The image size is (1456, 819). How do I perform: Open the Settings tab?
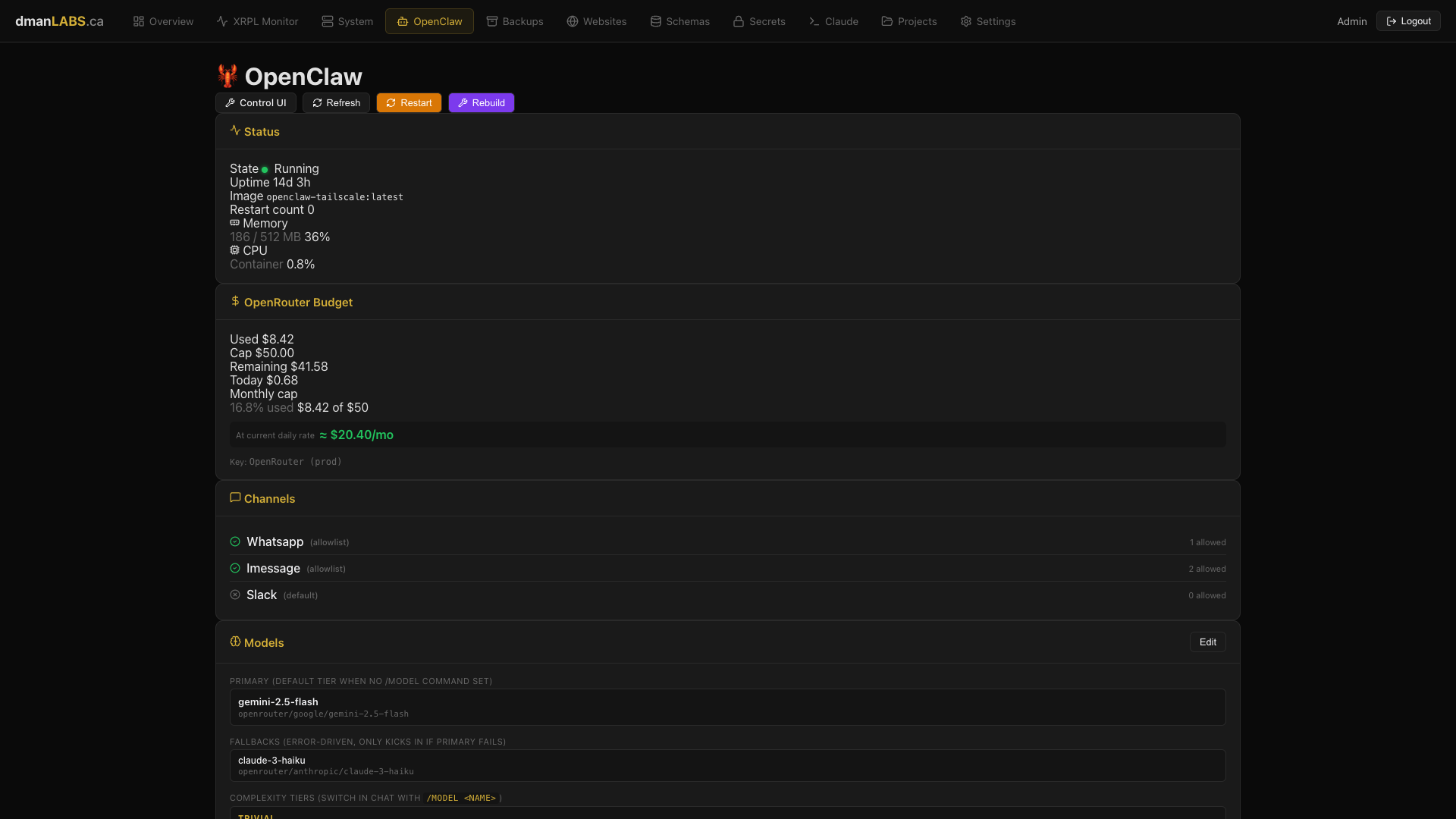[x=988, y=21]
